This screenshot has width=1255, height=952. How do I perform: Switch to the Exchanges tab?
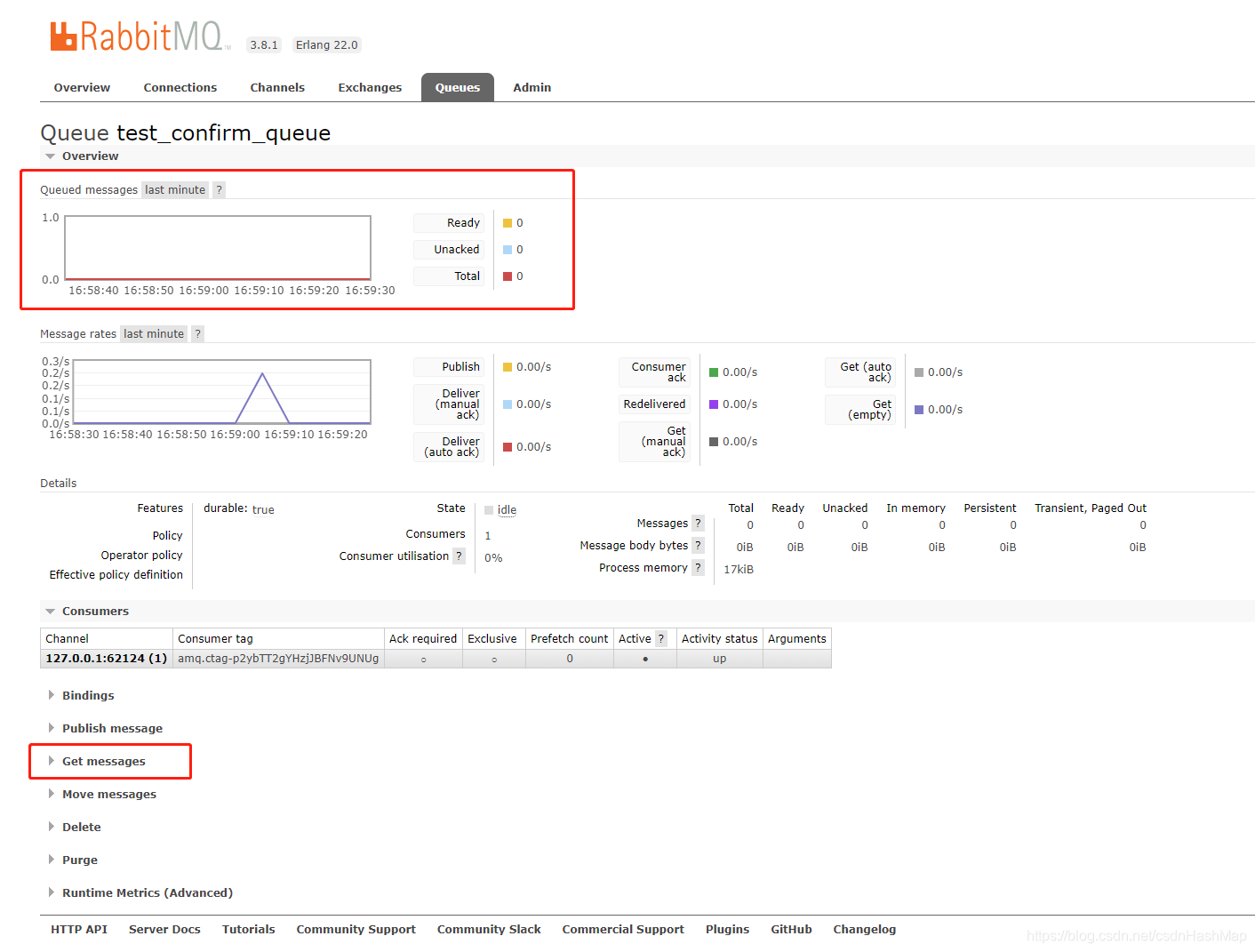tap(370, 87)
